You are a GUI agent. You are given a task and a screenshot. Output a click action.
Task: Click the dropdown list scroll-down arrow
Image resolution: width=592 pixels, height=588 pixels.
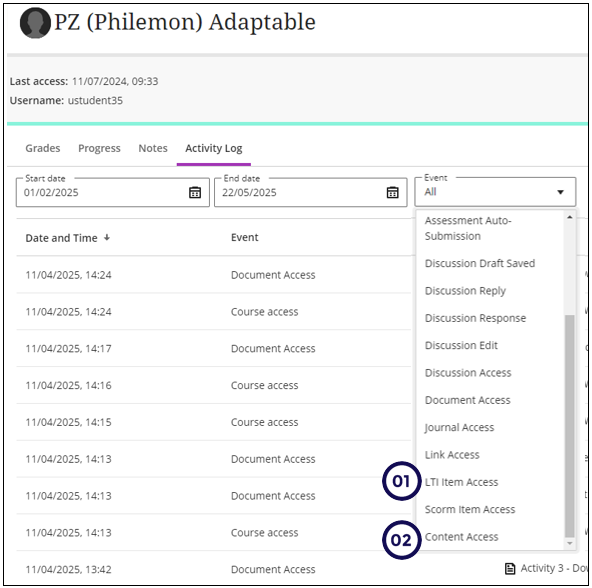click(570, 543)
